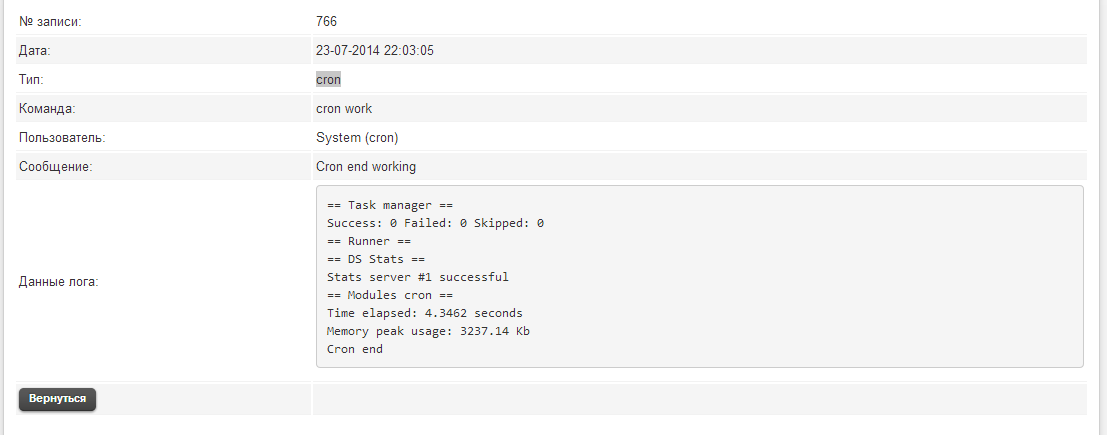
Task: Click the 'Stats server #1 successful' line
Action: (418, 277)
